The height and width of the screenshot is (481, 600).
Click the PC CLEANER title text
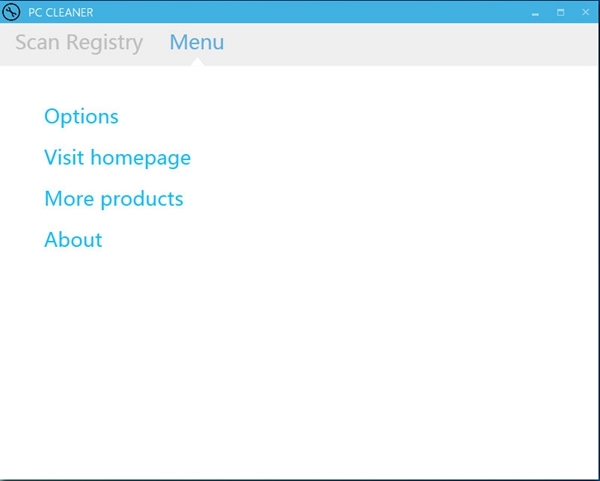(61, 13)
